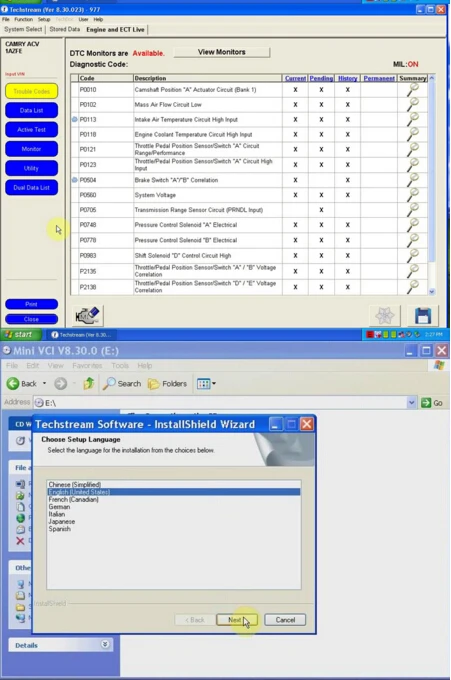Click Permanent column header link
The image size is (451, 680).
379,78
